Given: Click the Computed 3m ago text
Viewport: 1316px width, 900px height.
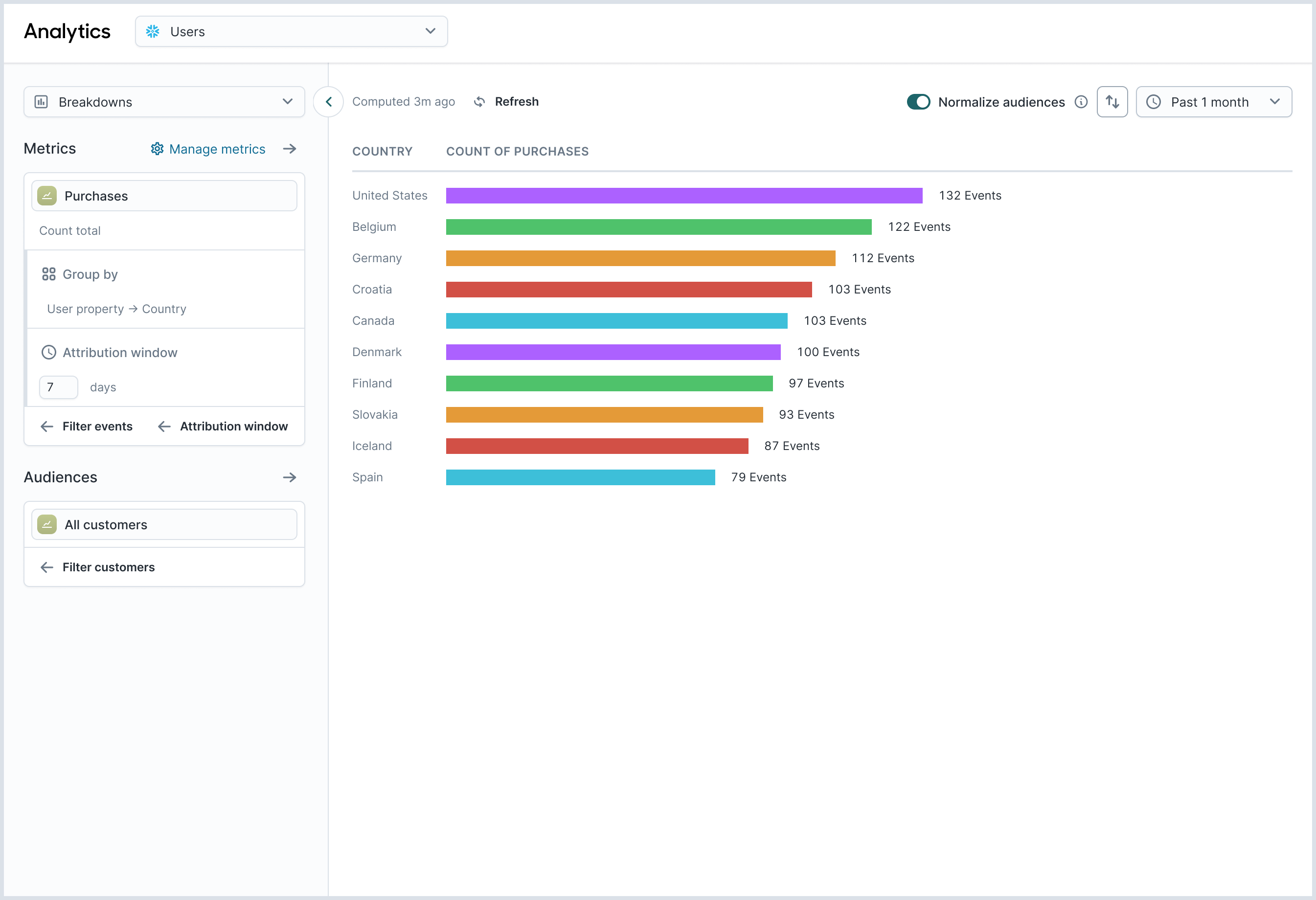Looking at the screenshot, I should [404, 102].
